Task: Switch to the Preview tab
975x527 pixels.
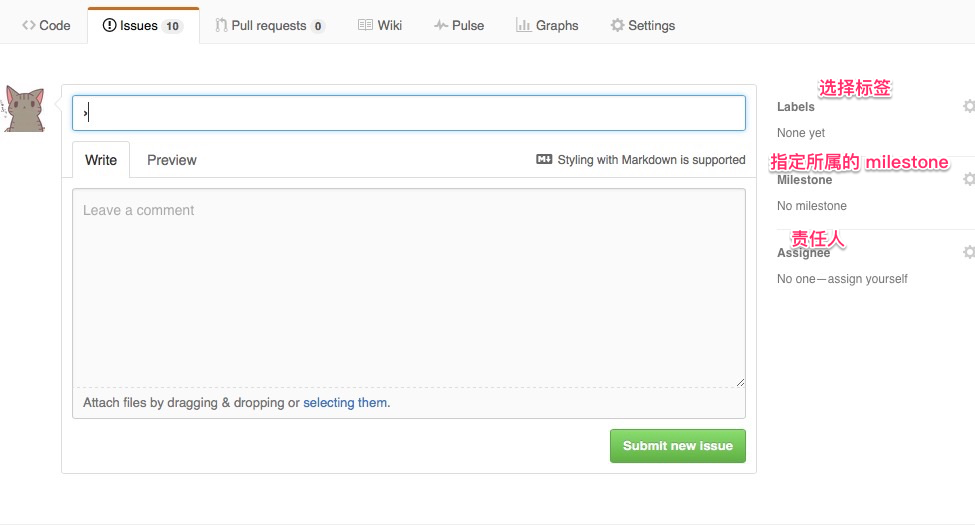Action: [172, 160]
